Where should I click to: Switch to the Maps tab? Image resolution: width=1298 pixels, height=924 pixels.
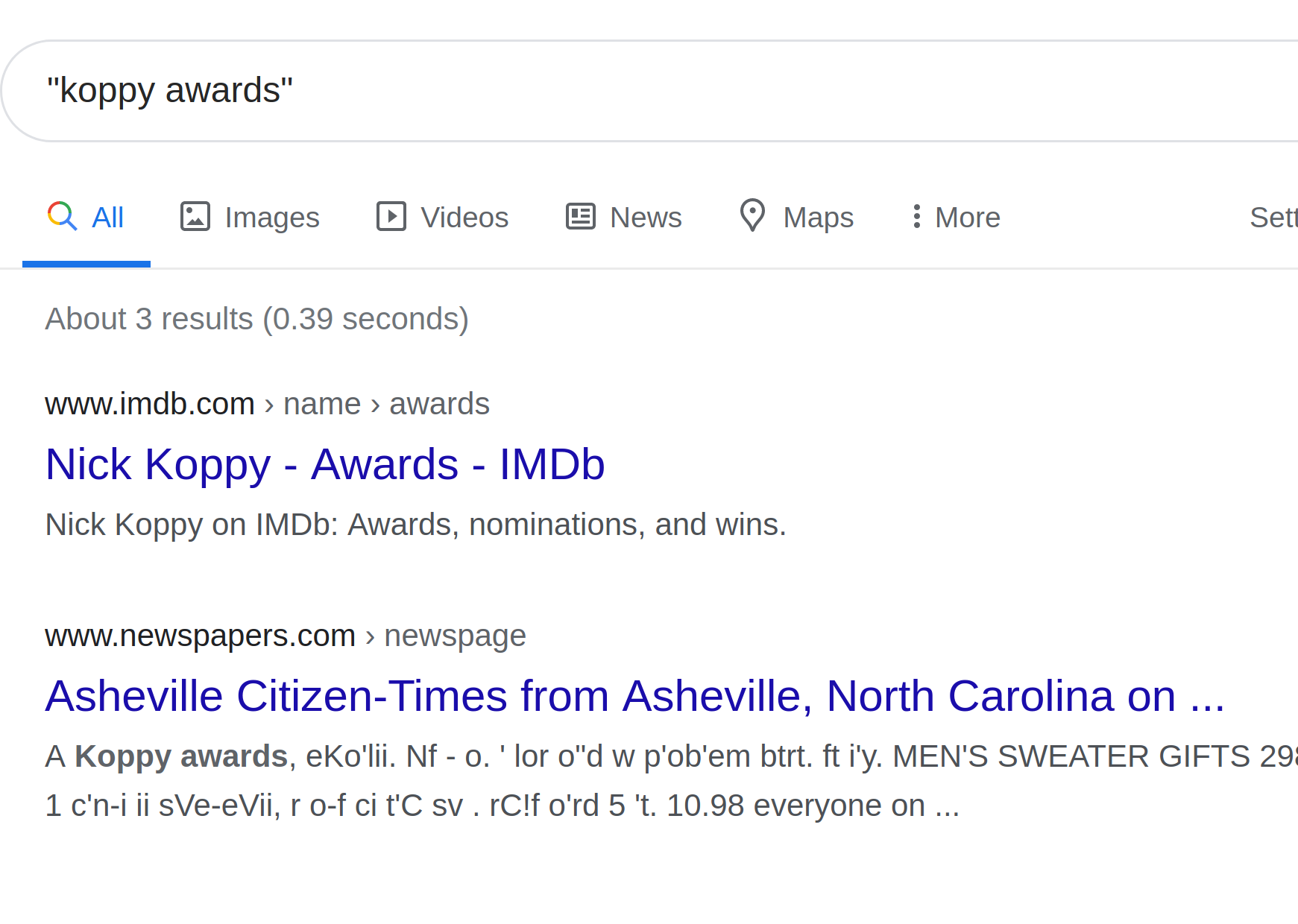796,218
